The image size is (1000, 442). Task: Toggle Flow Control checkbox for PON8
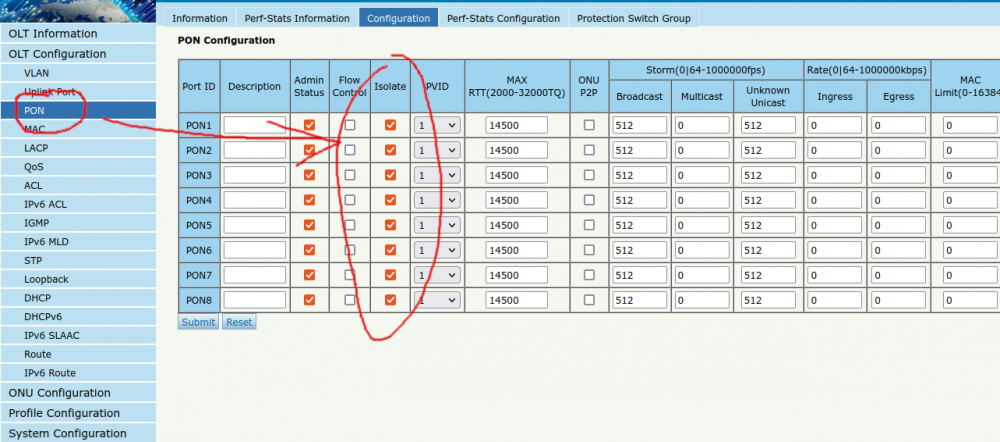(350, 300)
